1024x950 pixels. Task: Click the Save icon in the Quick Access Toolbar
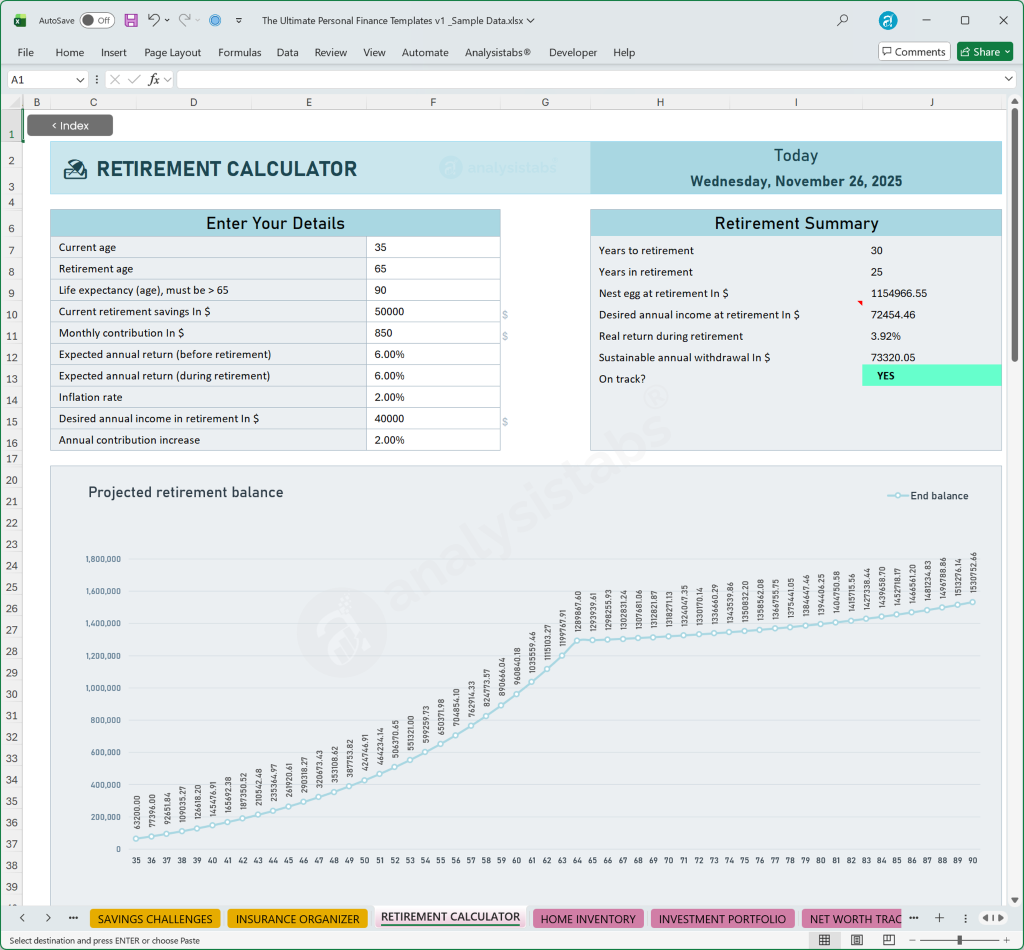[130, 20]
